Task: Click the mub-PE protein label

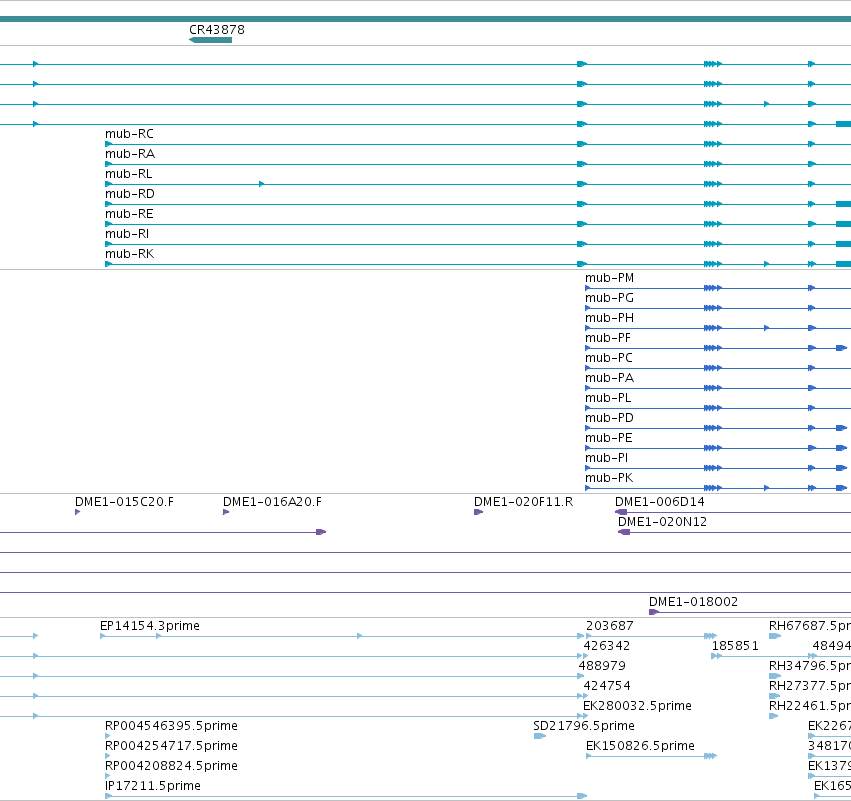Action: click(x=608, y=439)
